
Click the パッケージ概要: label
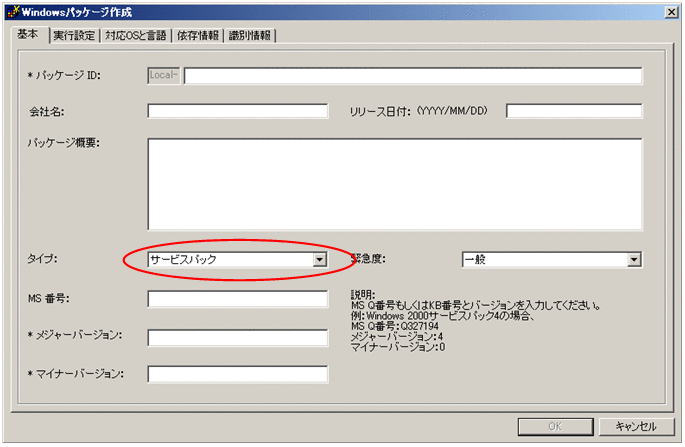[x=64, y=143]
